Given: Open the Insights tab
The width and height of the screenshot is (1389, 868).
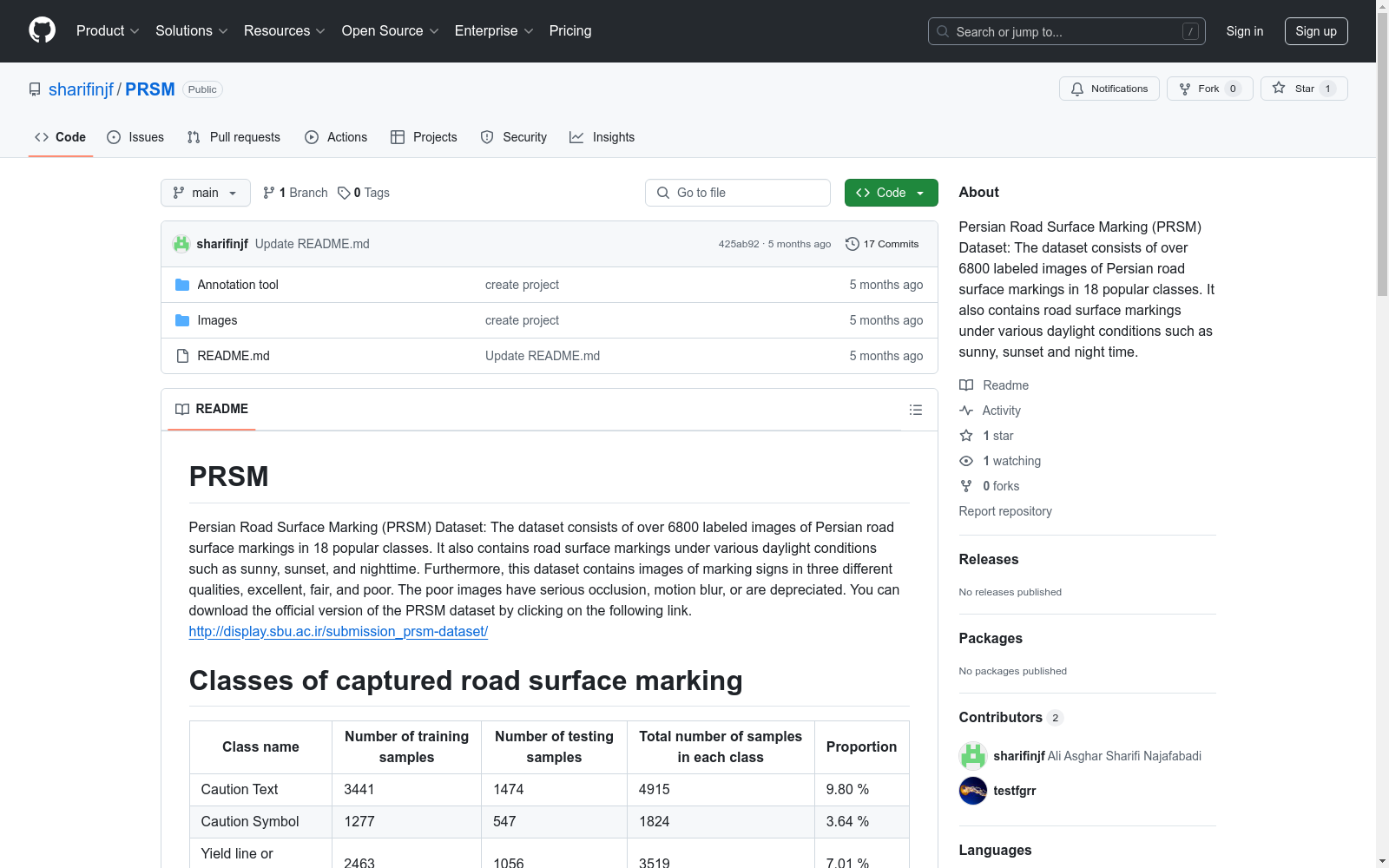Looking at the screenshot, I should [x=602, y=137].
